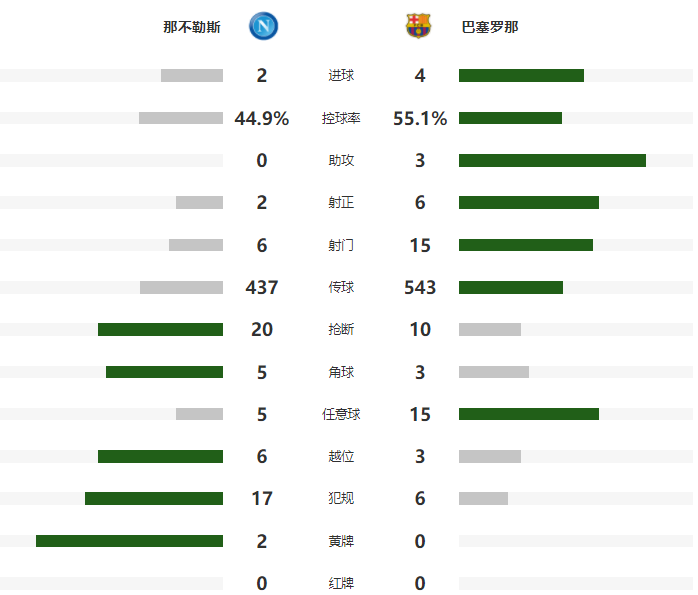Click Barcelona's green 助攻 bar

(x=552, y=160)
